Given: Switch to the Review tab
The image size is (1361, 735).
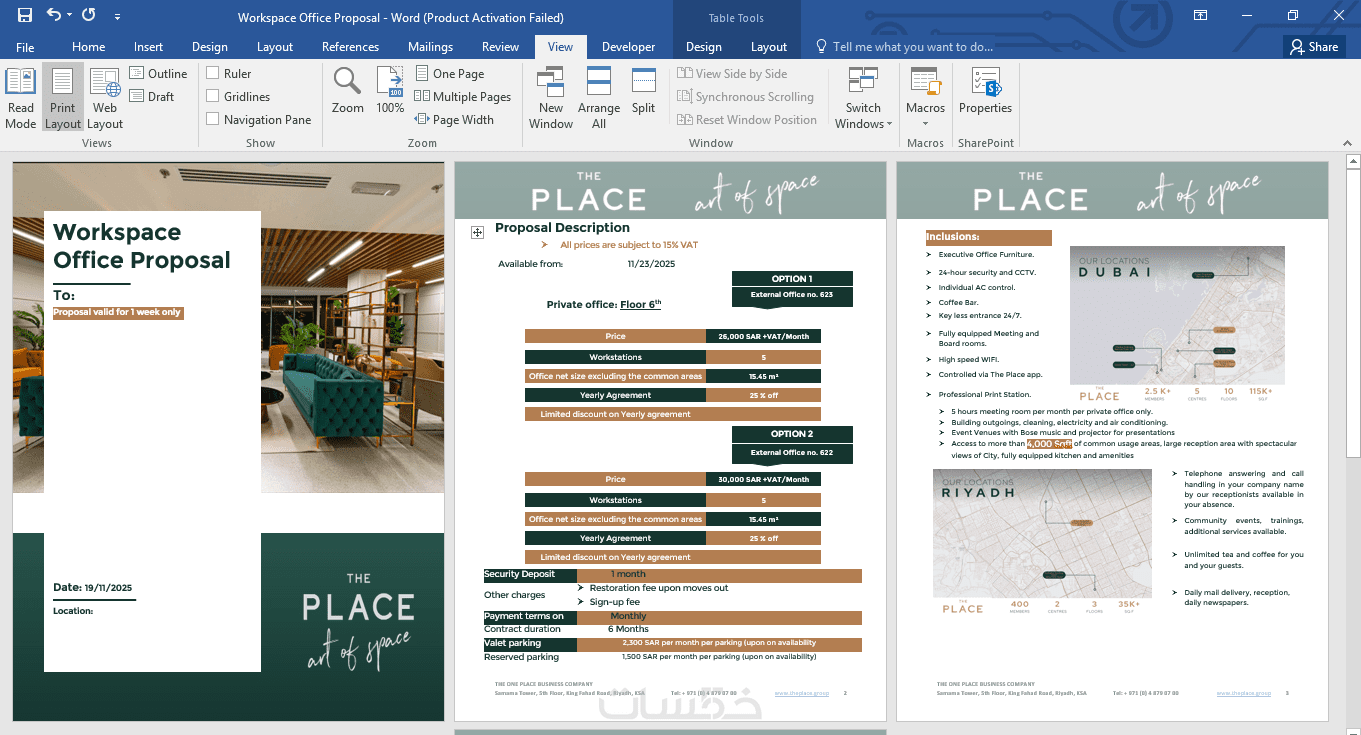Looking at the screenshot, I should (x=500, y=46).
